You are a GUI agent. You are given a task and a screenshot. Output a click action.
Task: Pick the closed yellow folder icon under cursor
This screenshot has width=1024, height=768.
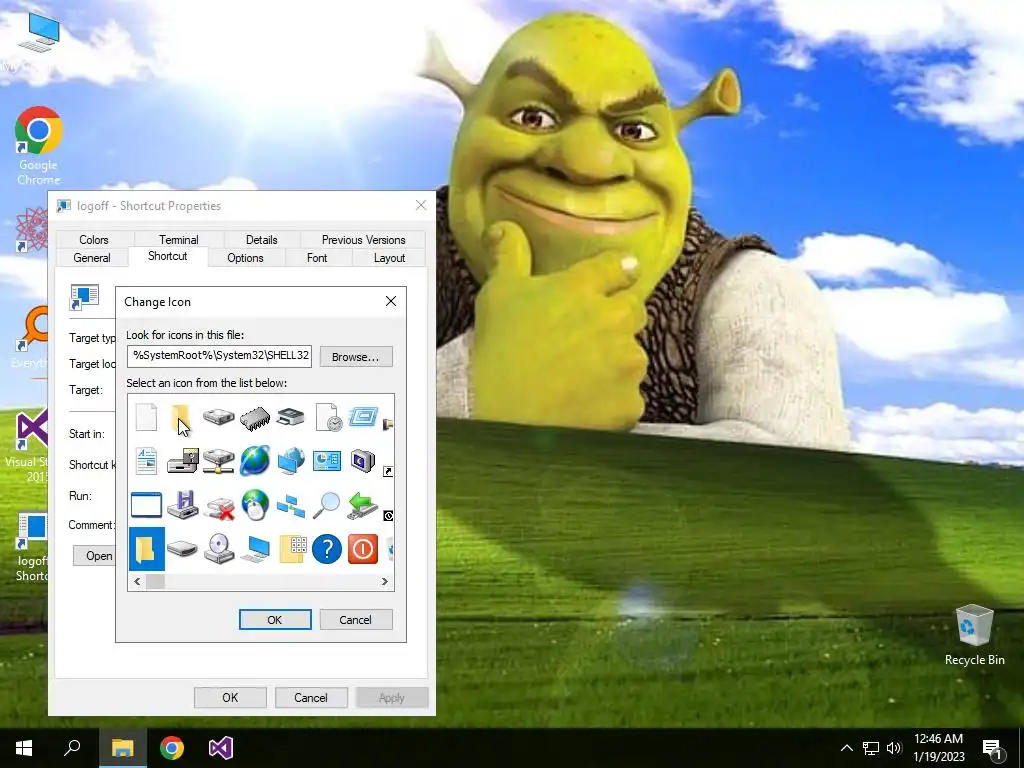181,419
